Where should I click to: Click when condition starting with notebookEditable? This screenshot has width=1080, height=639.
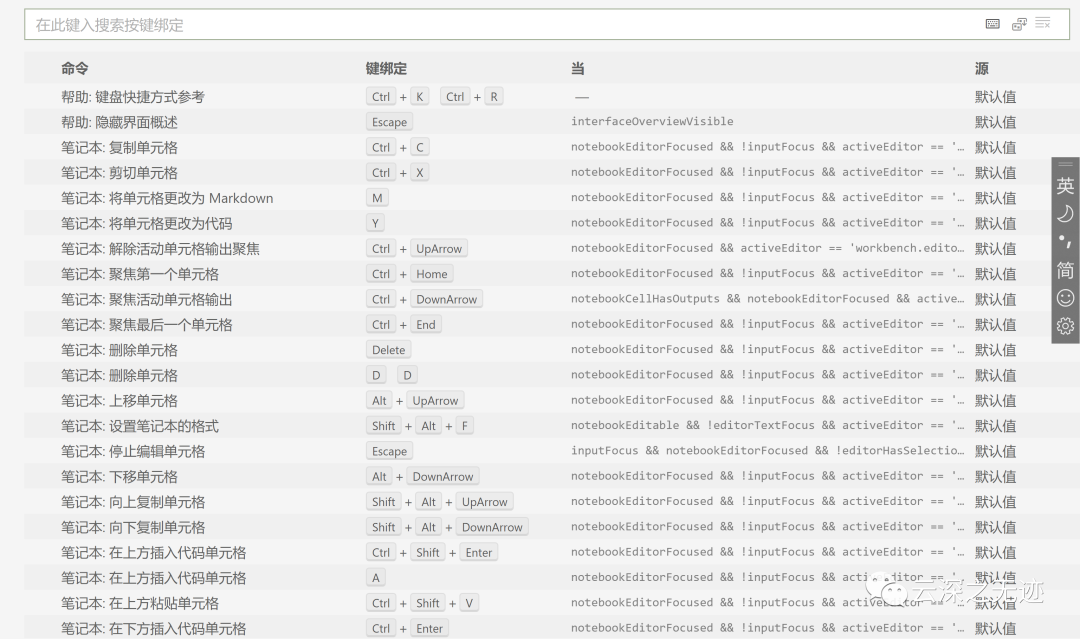coord(767,426)
